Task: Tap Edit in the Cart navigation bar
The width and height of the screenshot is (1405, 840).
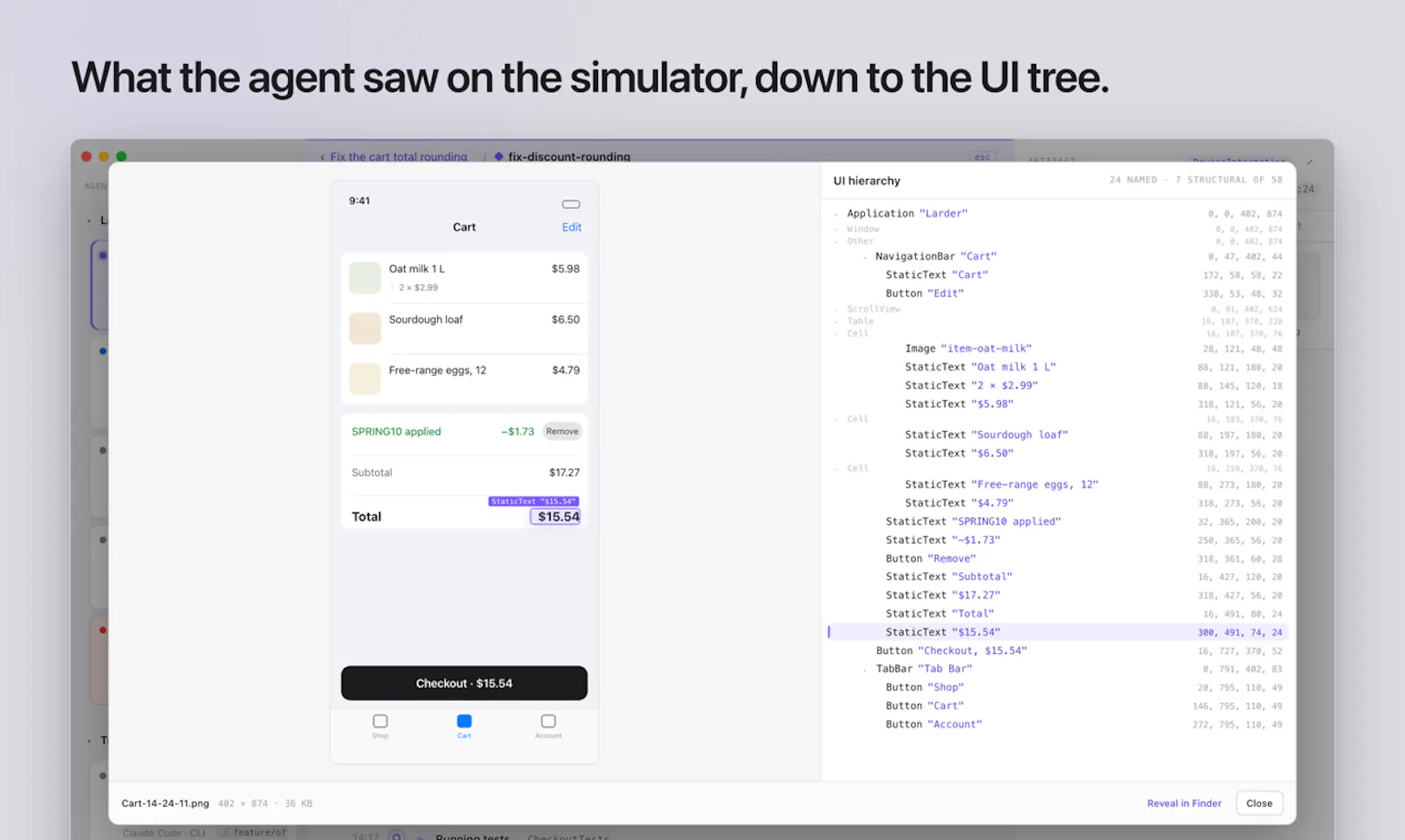Action: [572, 226]
